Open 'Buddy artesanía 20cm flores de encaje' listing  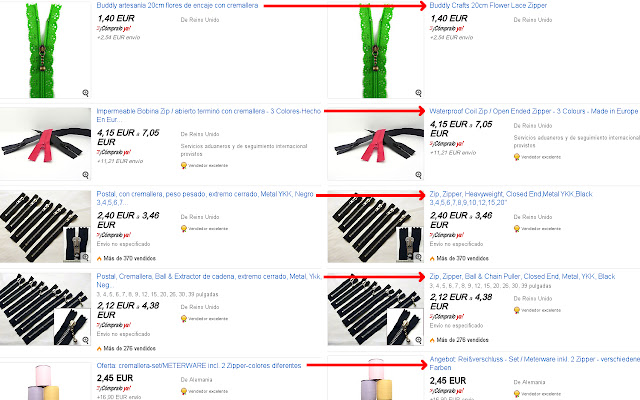click(x=177, y=5)
